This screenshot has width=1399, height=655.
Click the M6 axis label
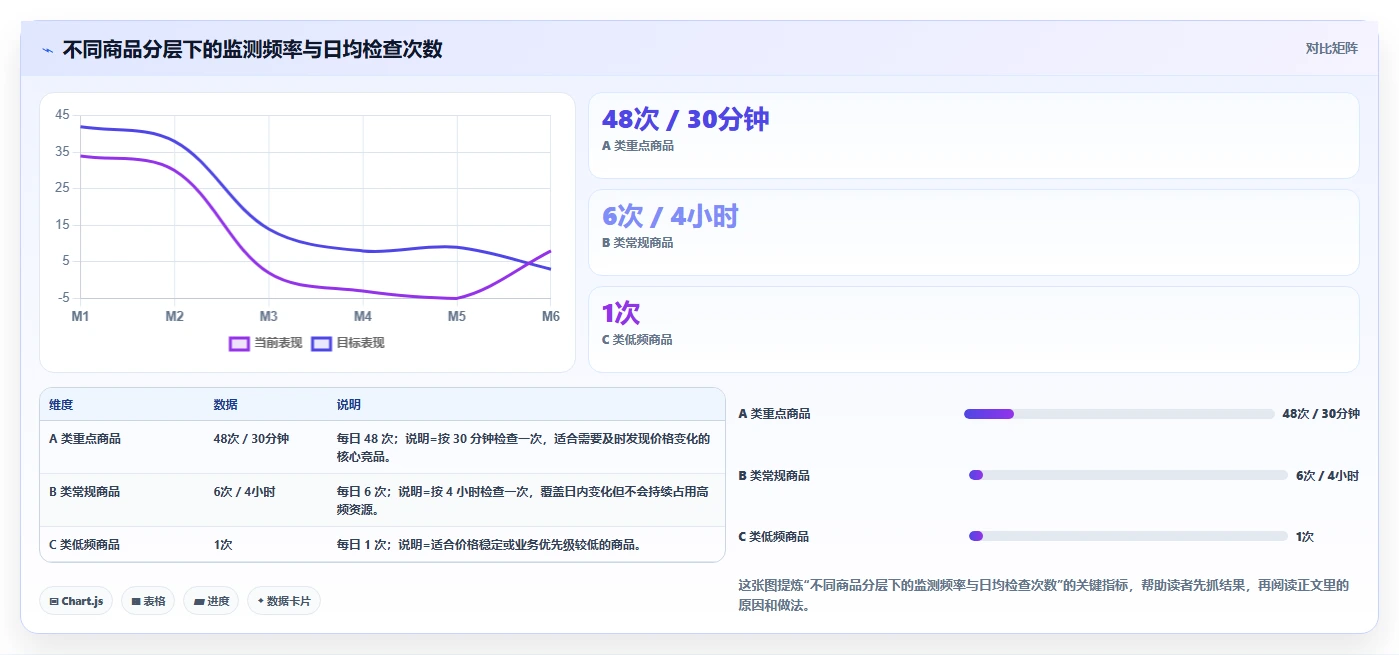click(550, 316)
